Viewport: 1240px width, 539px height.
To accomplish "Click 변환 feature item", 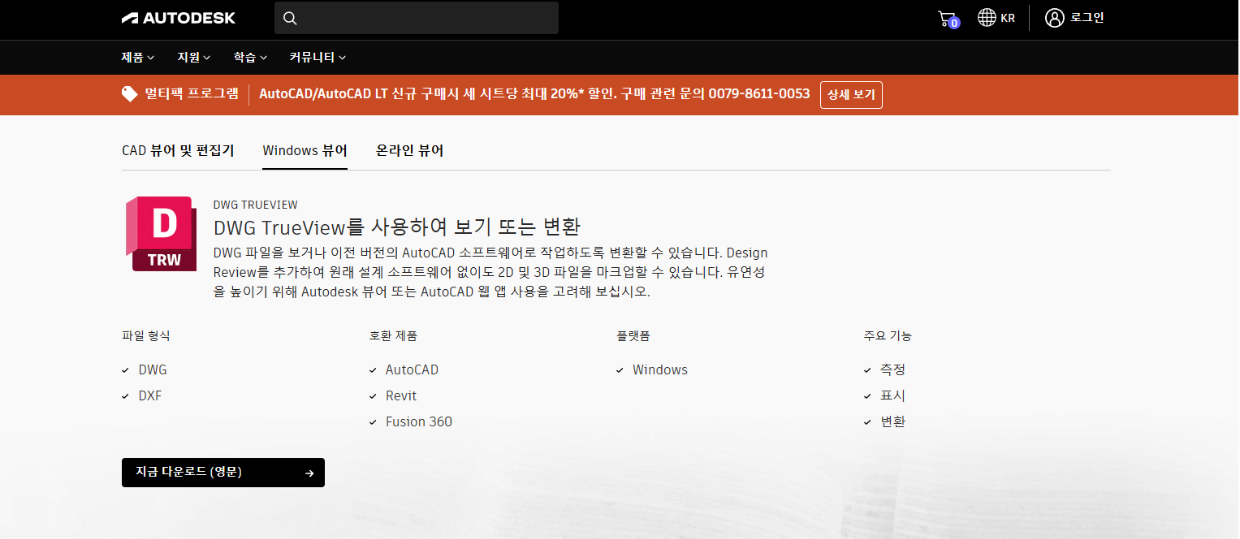I will pyautogui.click(x=893, y=422).
